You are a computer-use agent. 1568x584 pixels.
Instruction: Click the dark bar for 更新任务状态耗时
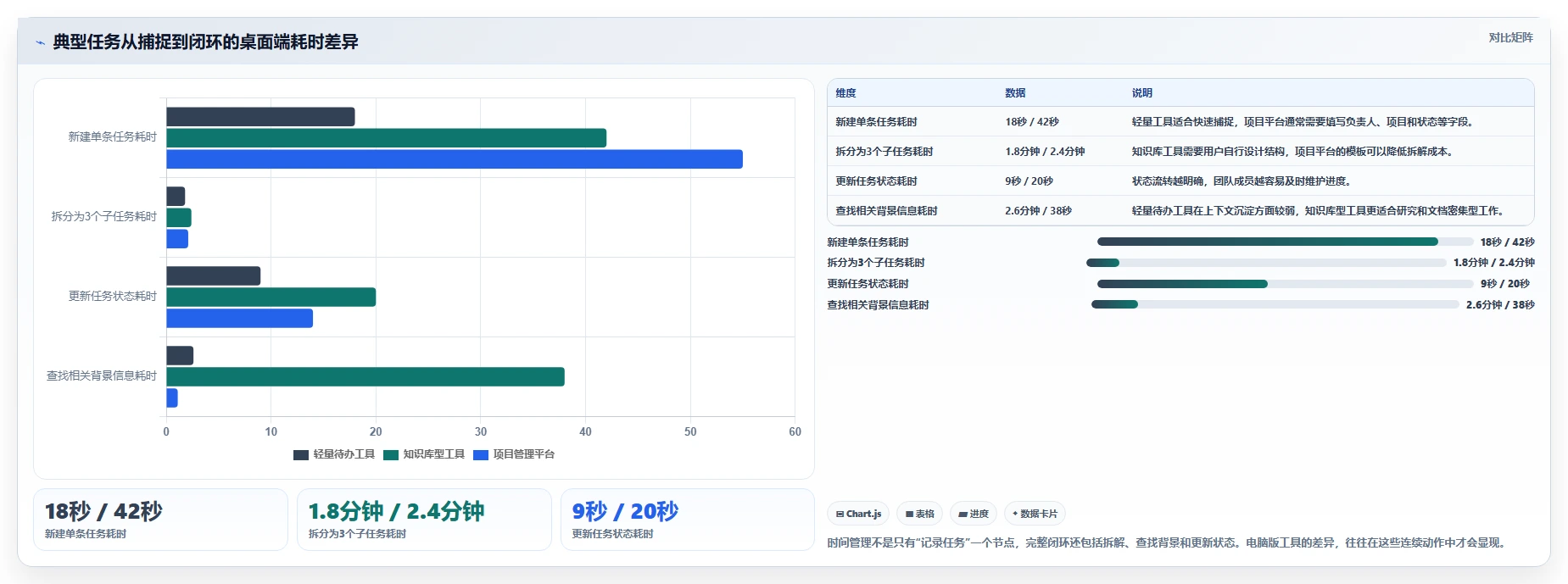(x=213, y=276)
